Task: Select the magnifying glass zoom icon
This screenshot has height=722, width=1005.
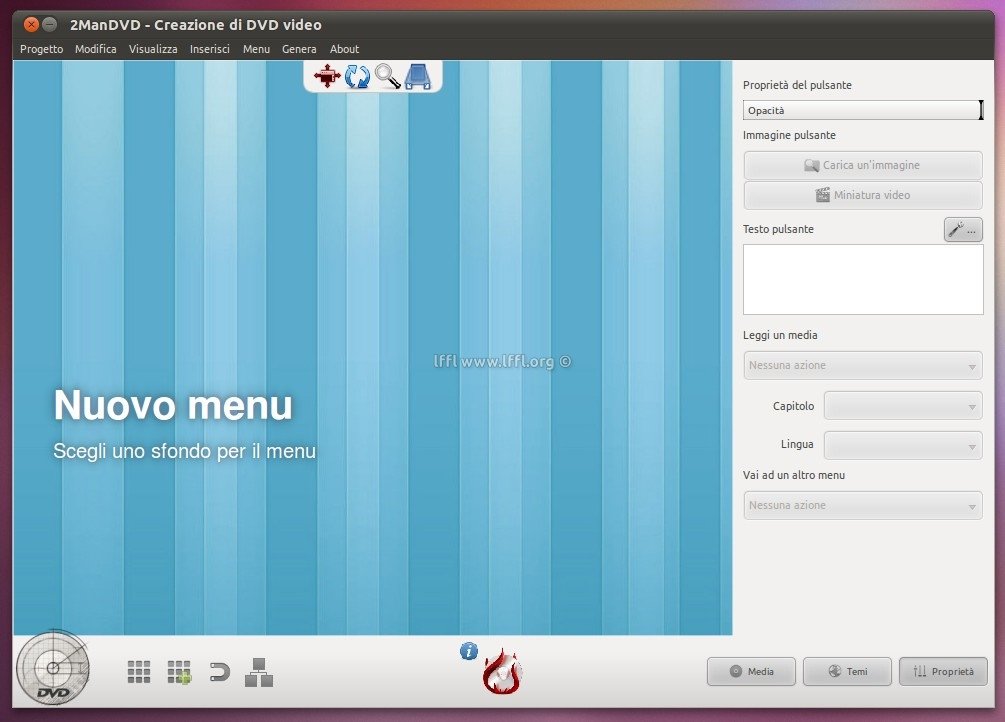Action: pos(387,76)
